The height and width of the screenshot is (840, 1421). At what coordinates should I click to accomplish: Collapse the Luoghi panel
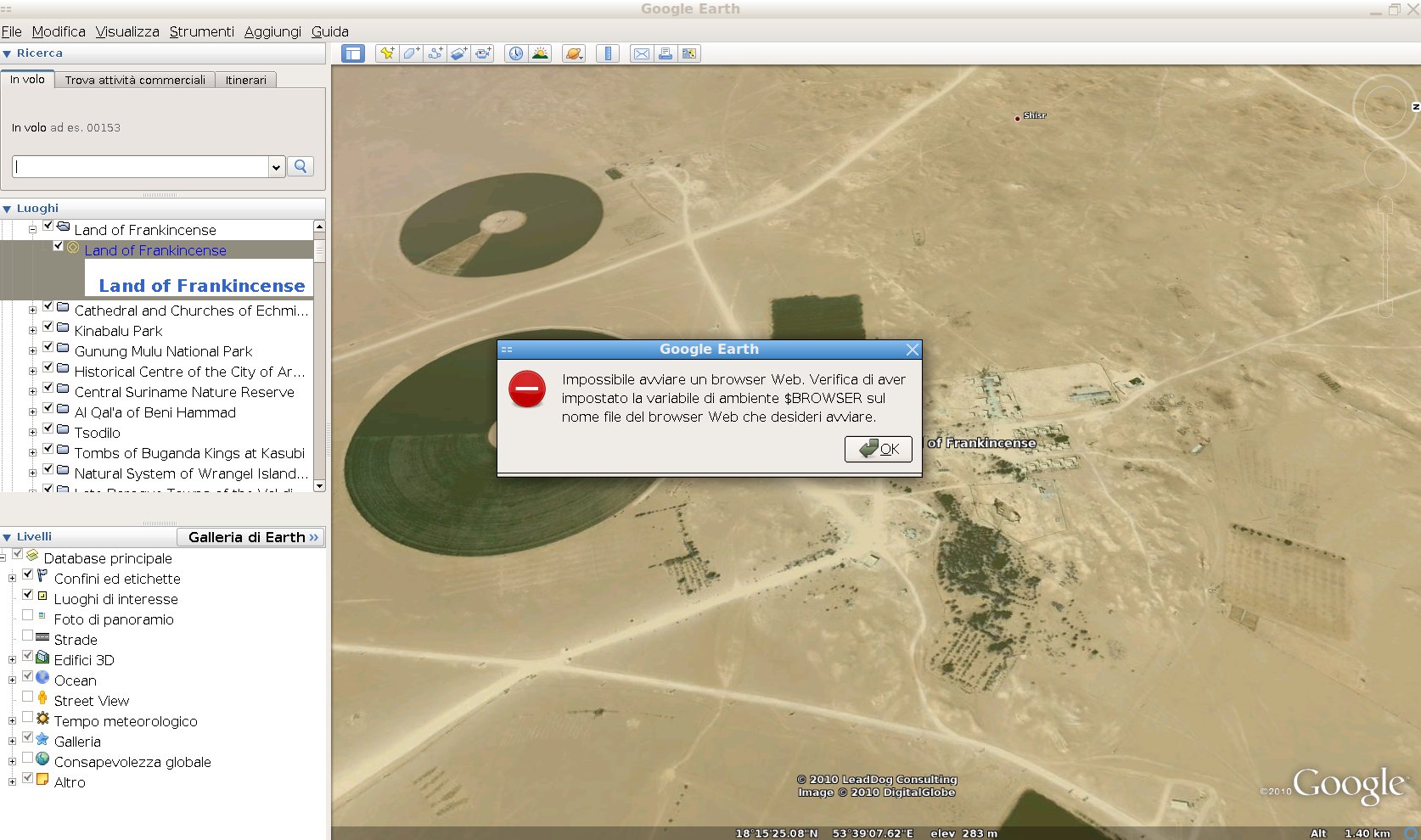(x=7, y=209)
